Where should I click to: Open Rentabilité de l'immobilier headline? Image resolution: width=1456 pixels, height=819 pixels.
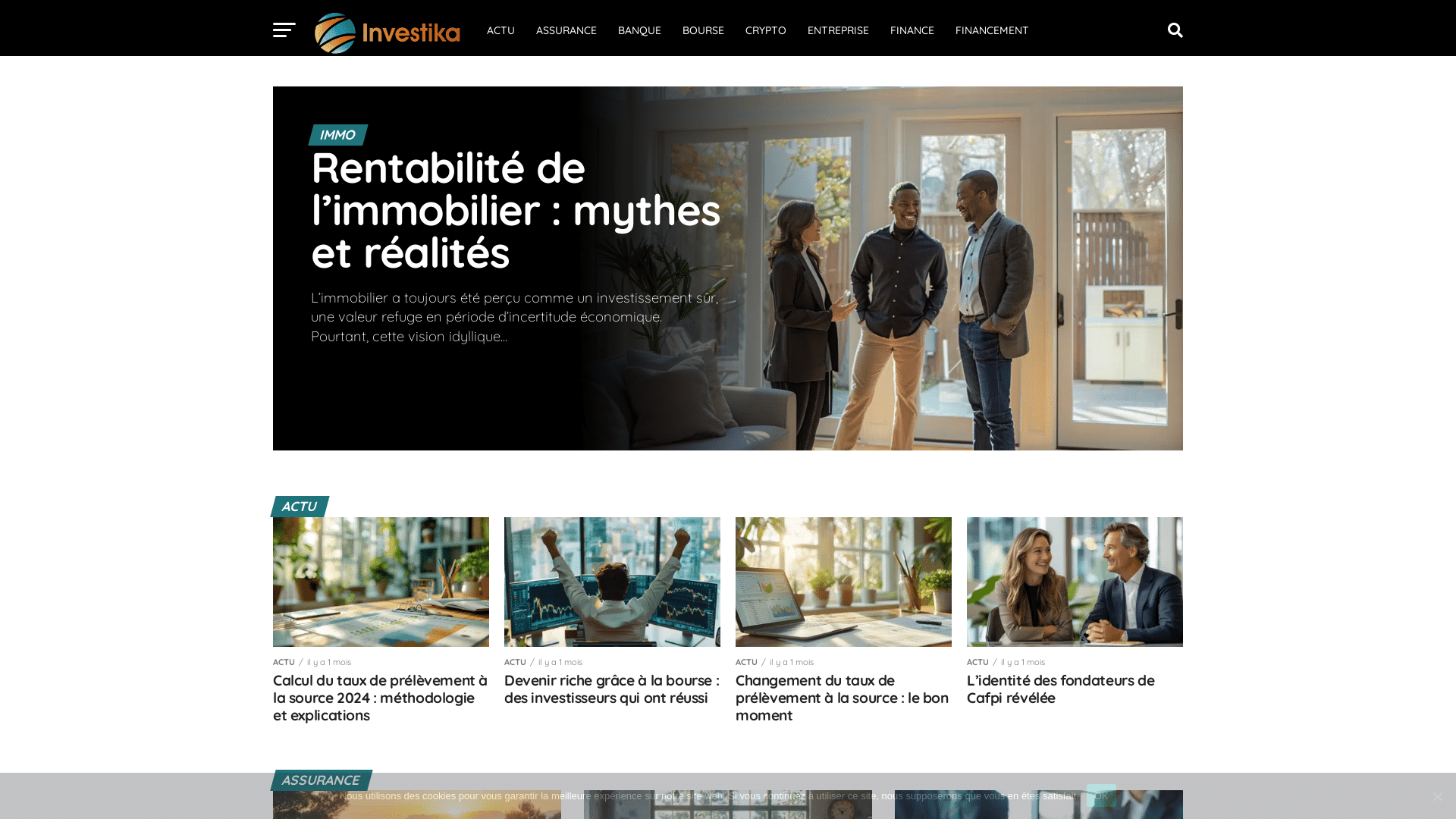[x=516, y=210]
